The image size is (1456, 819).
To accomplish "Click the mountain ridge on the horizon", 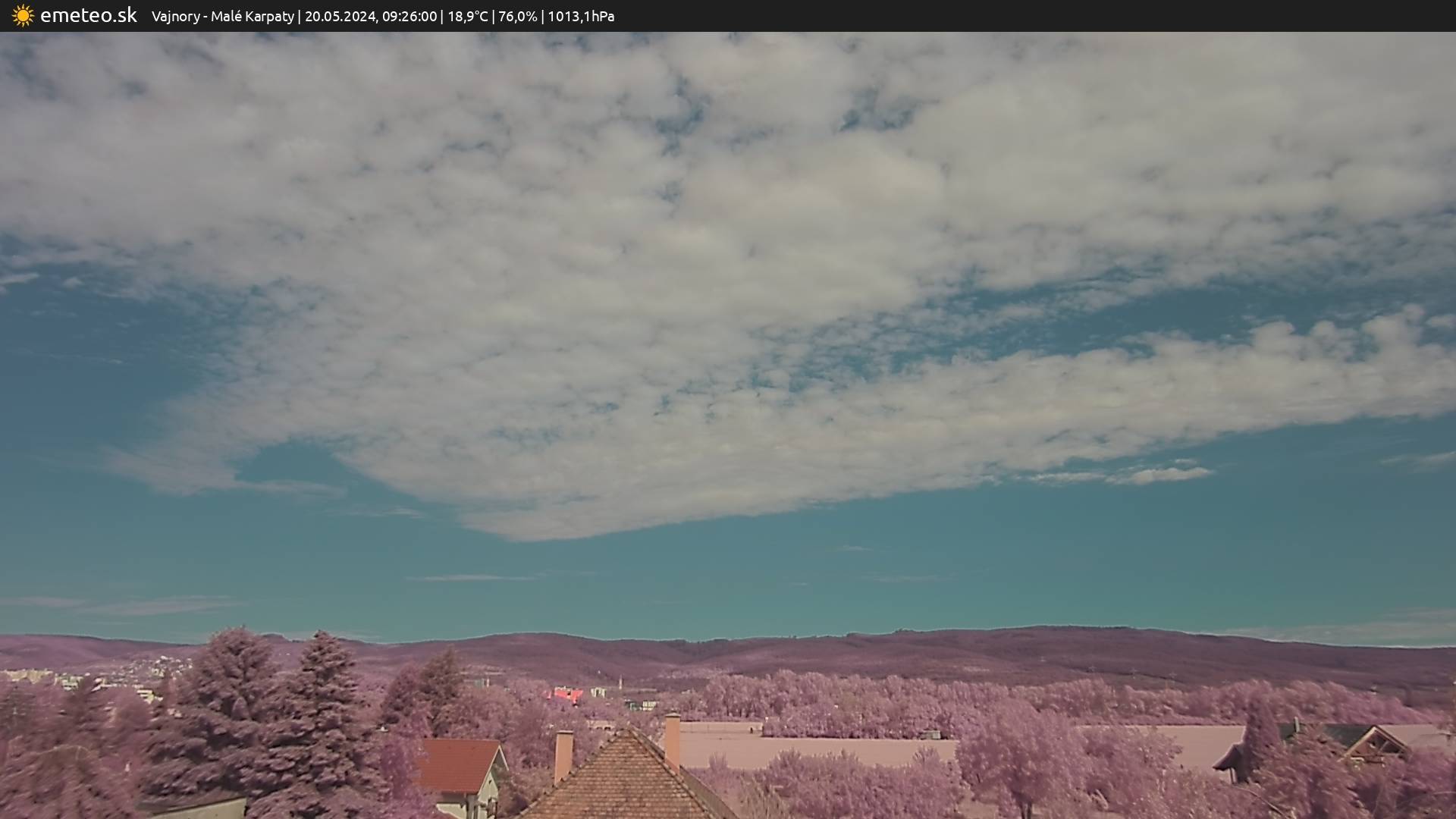I will [910, 645].
